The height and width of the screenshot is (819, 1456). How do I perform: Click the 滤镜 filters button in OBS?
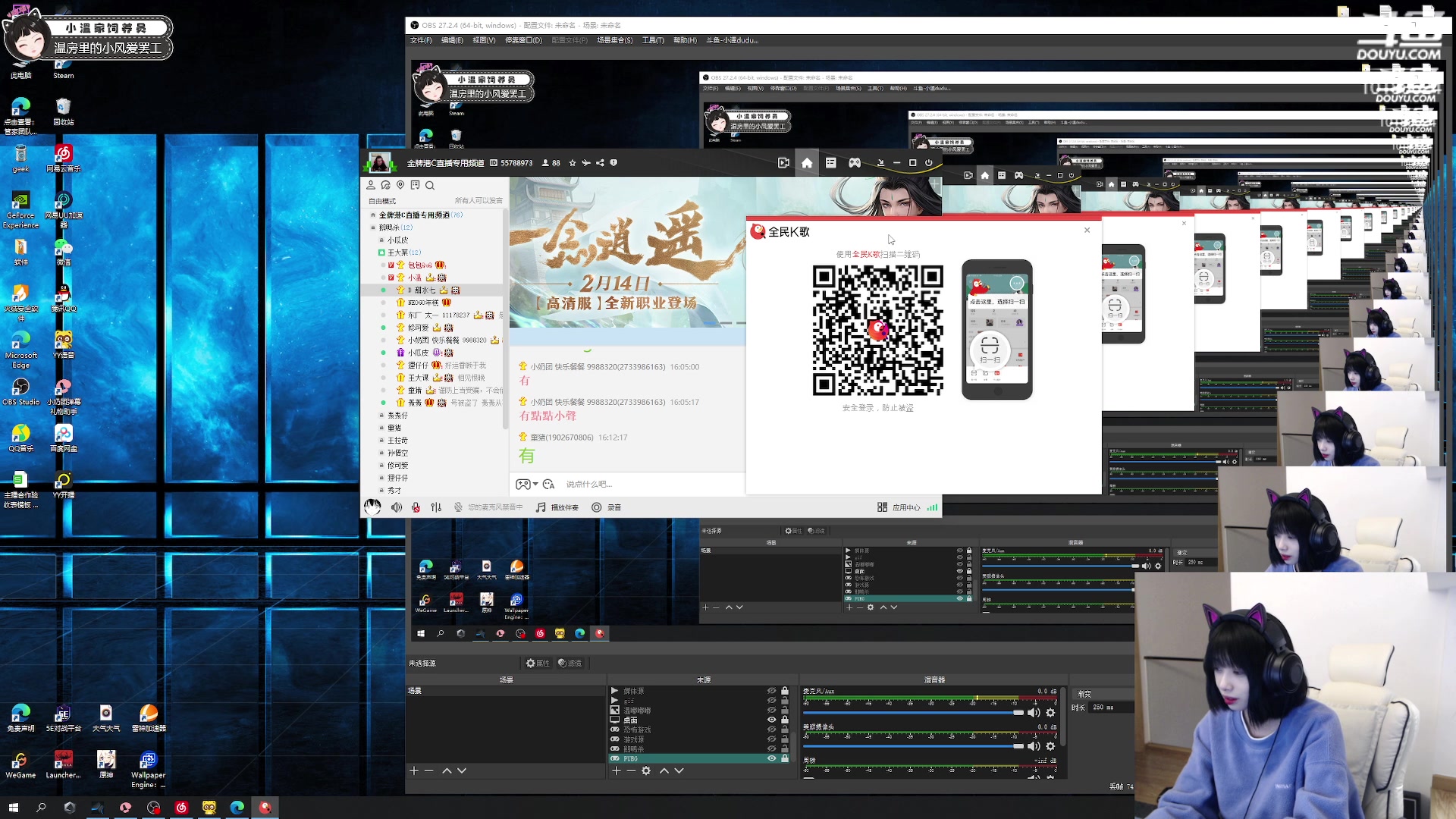pos(570,664)
